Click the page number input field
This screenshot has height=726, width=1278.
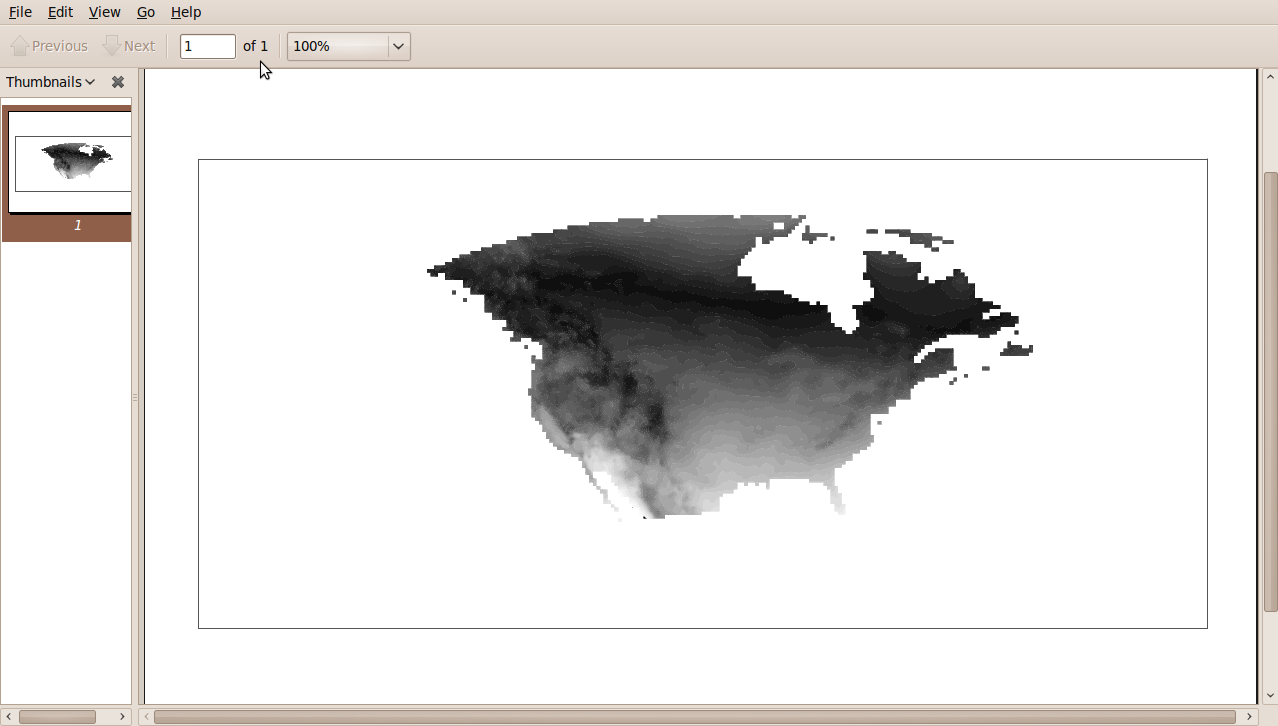(207, 46)
